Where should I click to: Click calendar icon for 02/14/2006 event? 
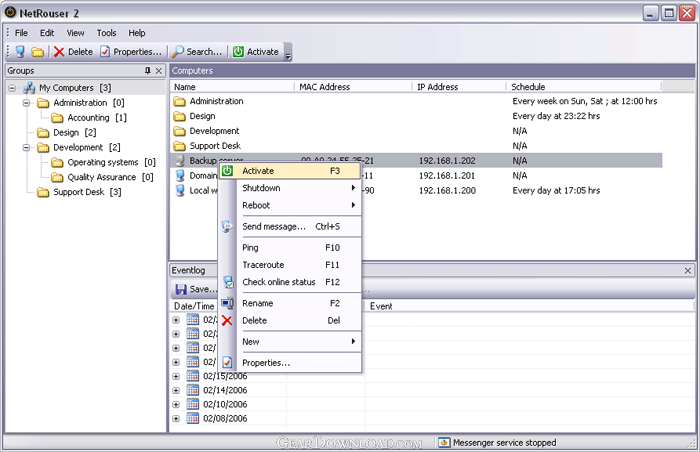(192, 390)
